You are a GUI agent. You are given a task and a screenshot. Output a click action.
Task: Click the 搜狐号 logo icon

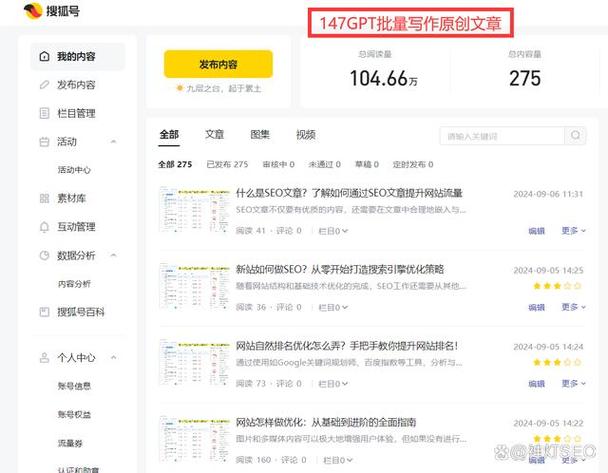pos(33,11)
